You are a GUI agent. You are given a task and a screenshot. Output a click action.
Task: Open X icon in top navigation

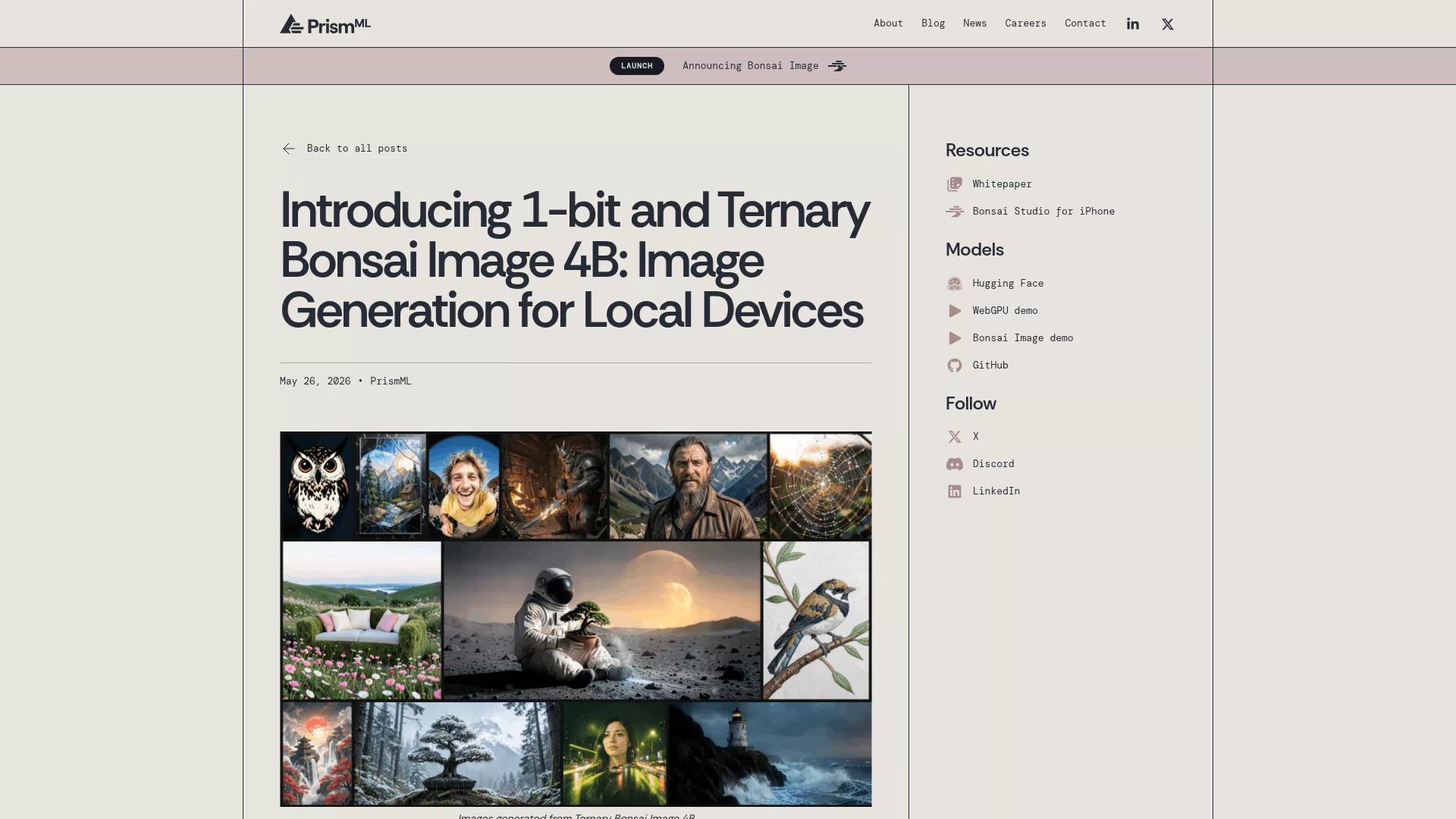coord(1168,24)
